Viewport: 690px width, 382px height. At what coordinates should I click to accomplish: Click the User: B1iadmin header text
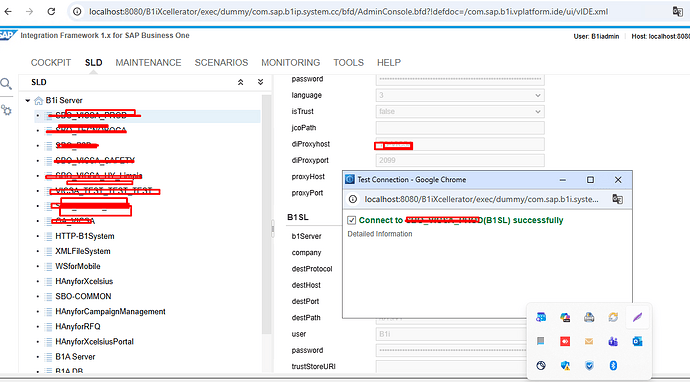click(x=596, y=36)
